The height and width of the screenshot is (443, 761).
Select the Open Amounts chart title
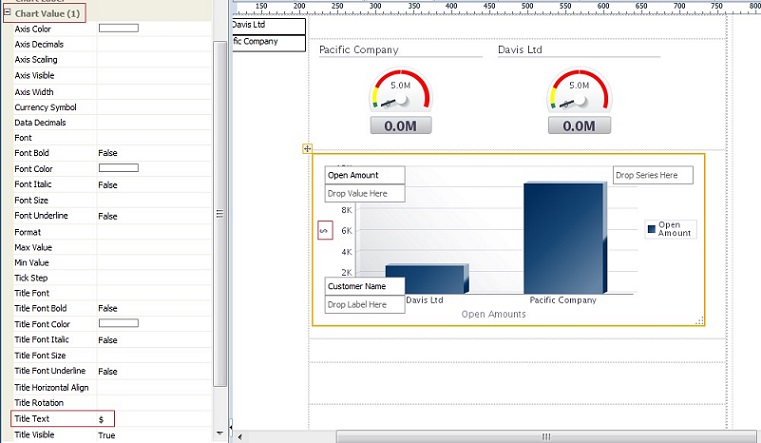point(493,314)
